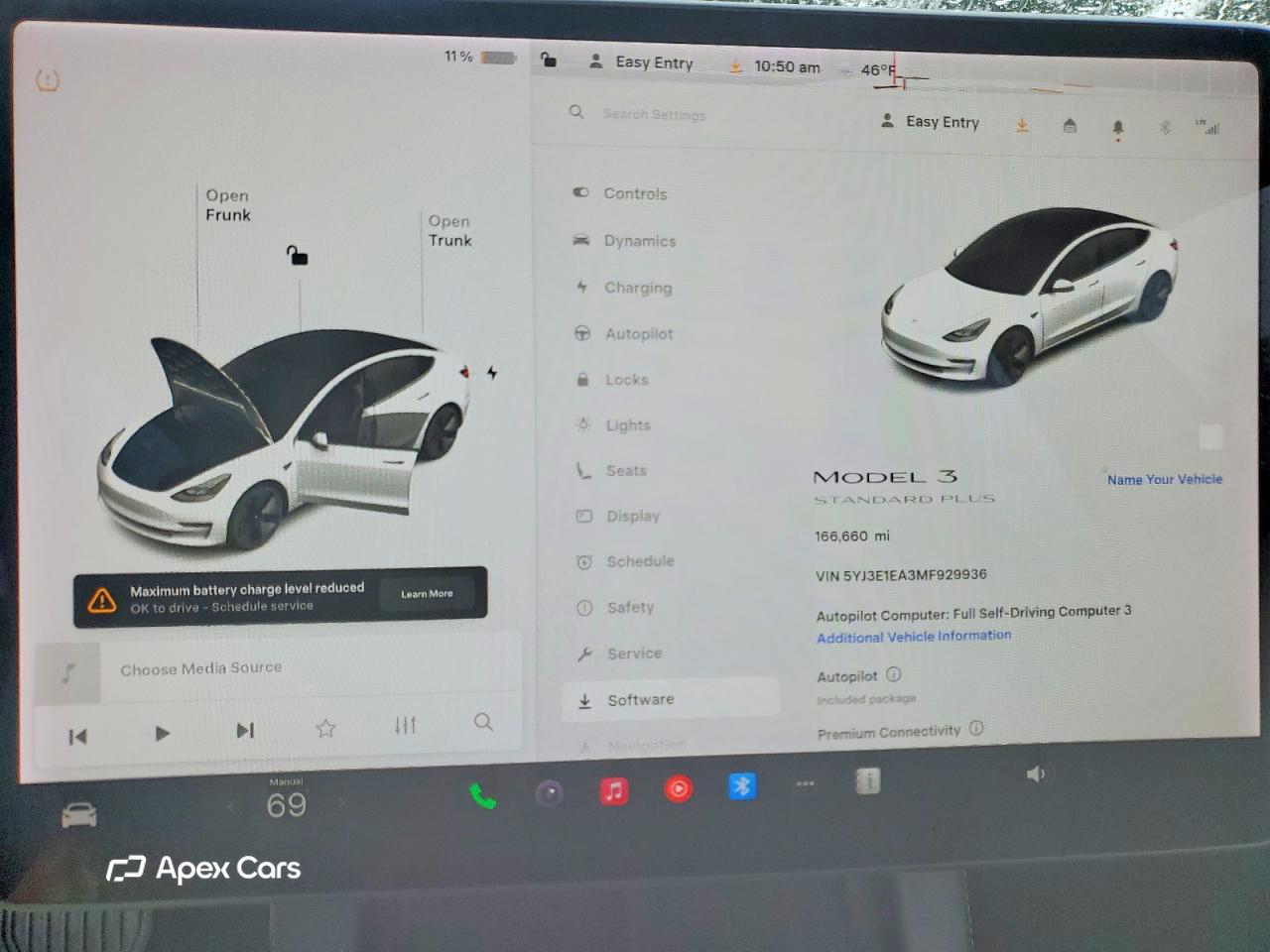Click Choose Media Source
Viewport: 1270px width, 952px height.
(200, 668)
